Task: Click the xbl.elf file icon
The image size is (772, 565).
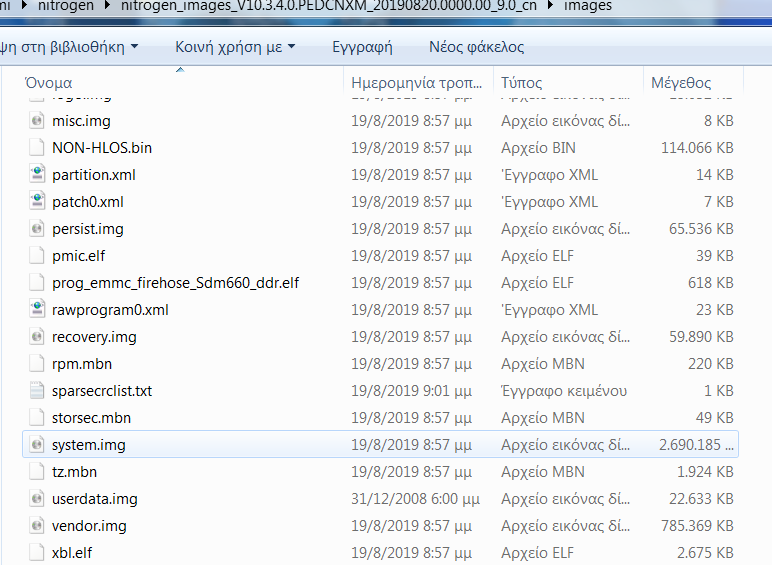Action: coord(37,553)
